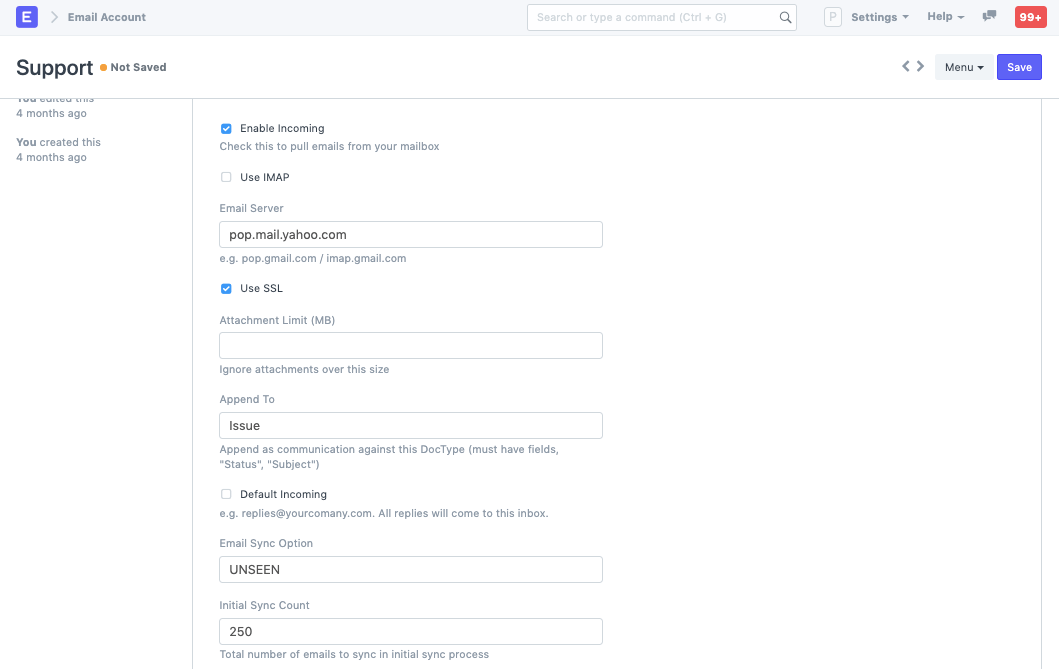
Task: Click the ERPNext home icon
Action: (27, 17)
